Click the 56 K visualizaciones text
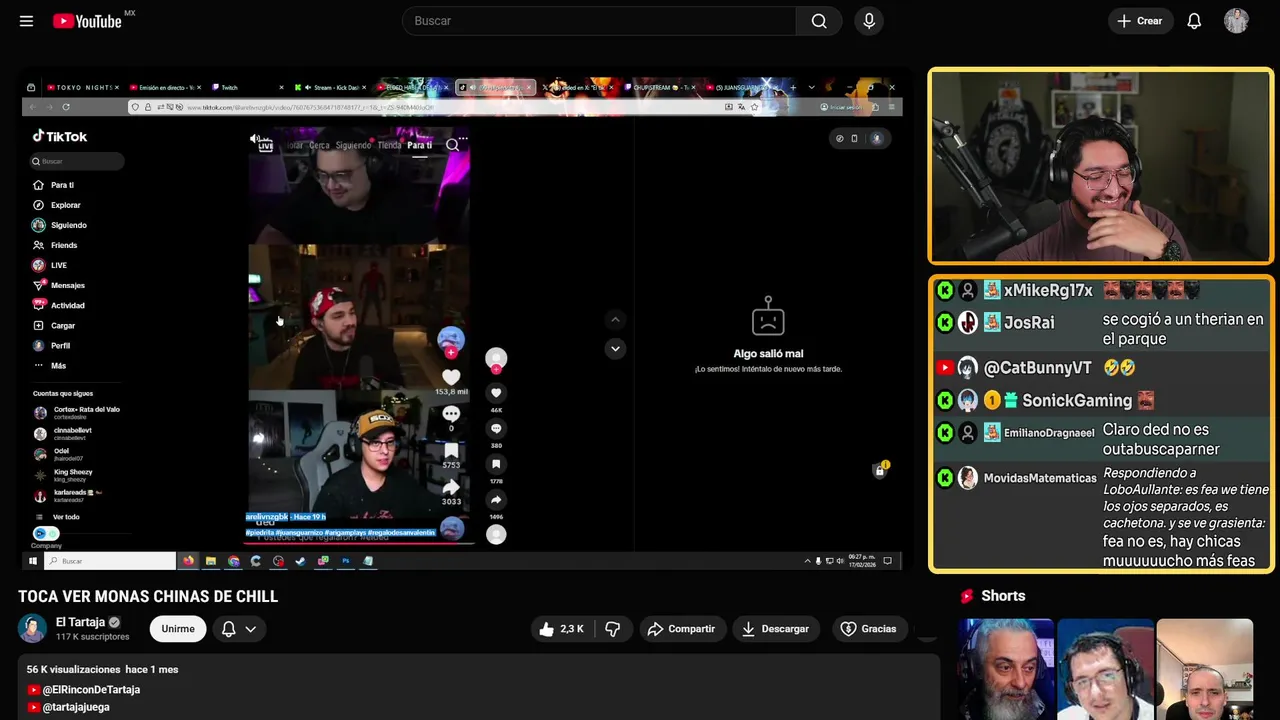 [x=72, y=669]
